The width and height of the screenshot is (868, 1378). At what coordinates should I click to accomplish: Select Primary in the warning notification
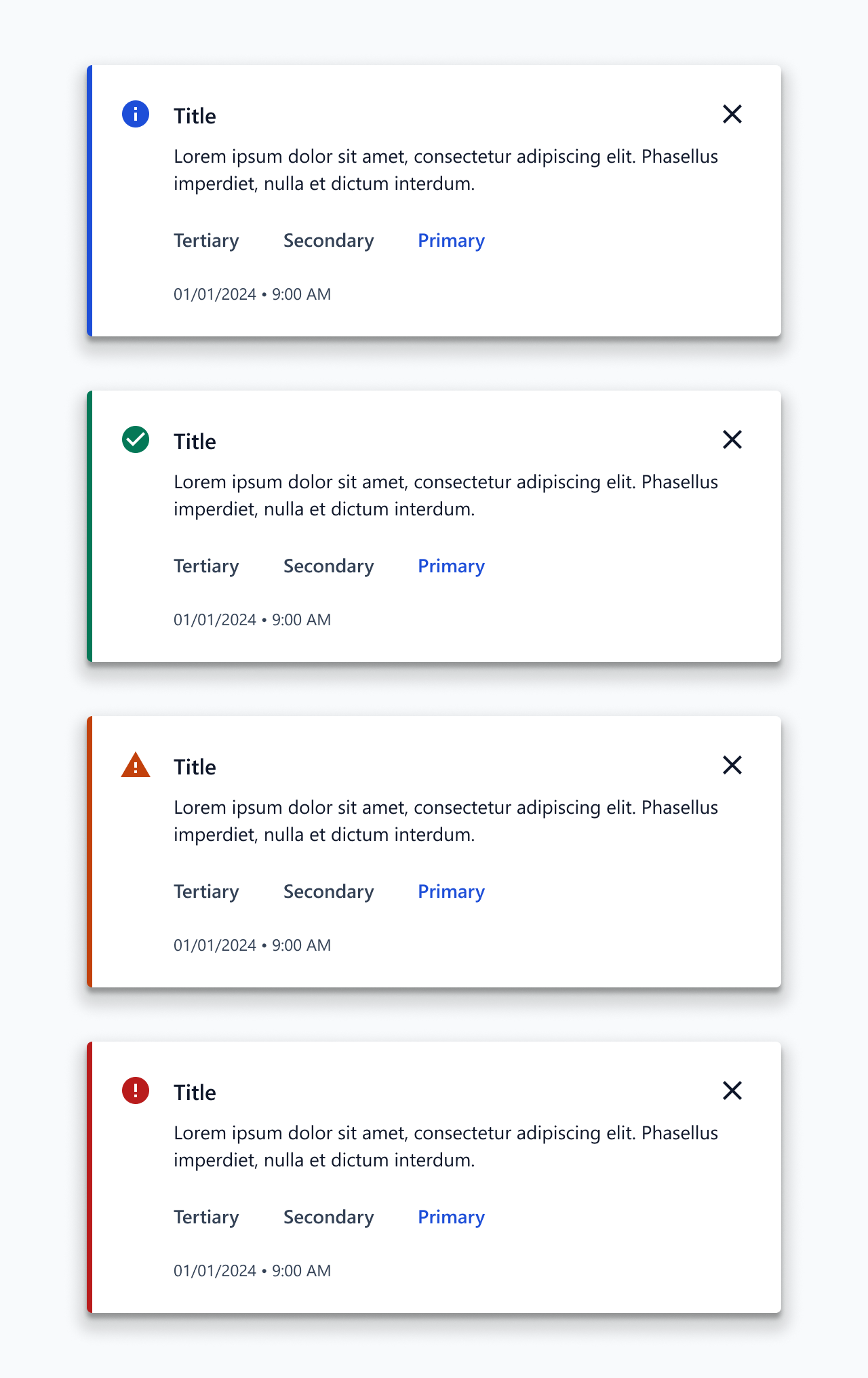451,892
